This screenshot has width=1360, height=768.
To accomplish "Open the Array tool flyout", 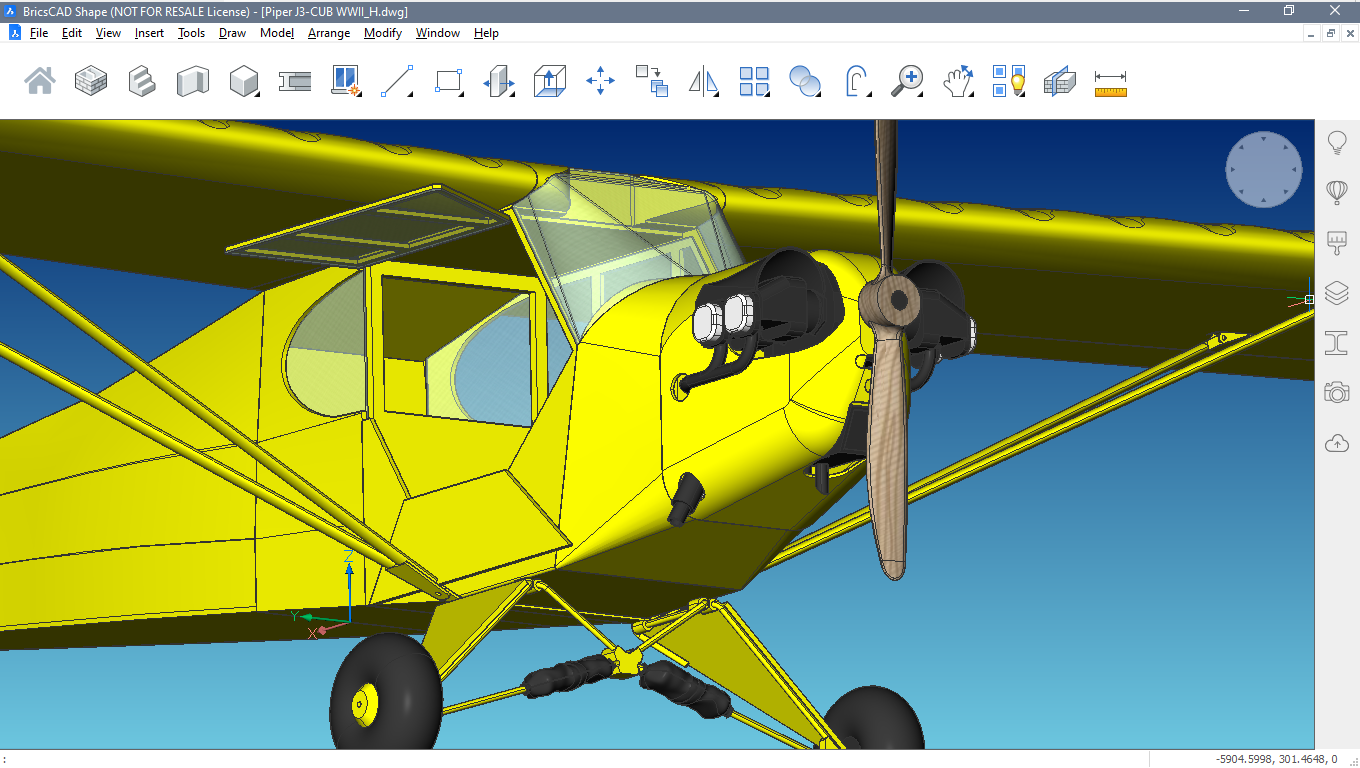I will pyautogui.click(x=755, y=81).
